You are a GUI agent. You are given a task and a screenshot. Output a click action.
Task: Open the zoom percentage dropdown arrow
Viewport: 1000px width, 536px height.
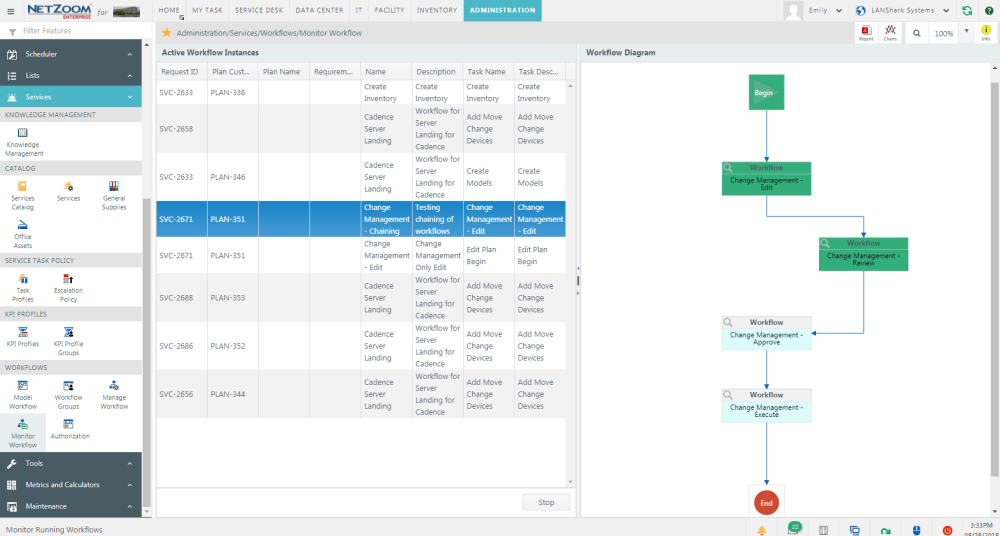coord(966,32)
